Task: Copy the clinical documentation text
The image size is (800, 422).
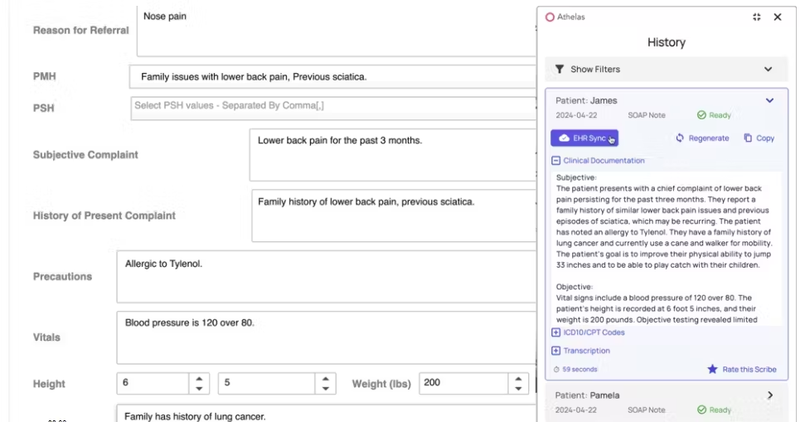Action: pyautogui.click(x=759, y=138)
